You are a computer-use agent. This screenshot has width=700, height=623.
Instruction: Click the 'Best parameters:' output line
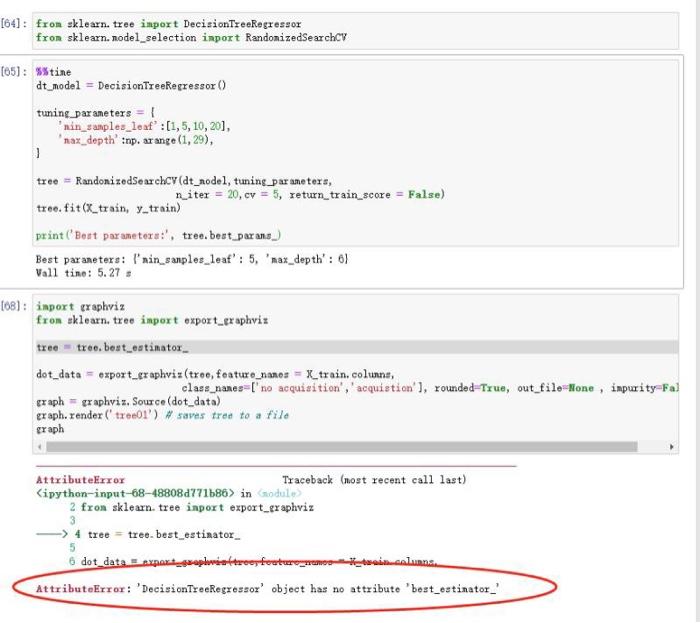[x=192, y=259]
